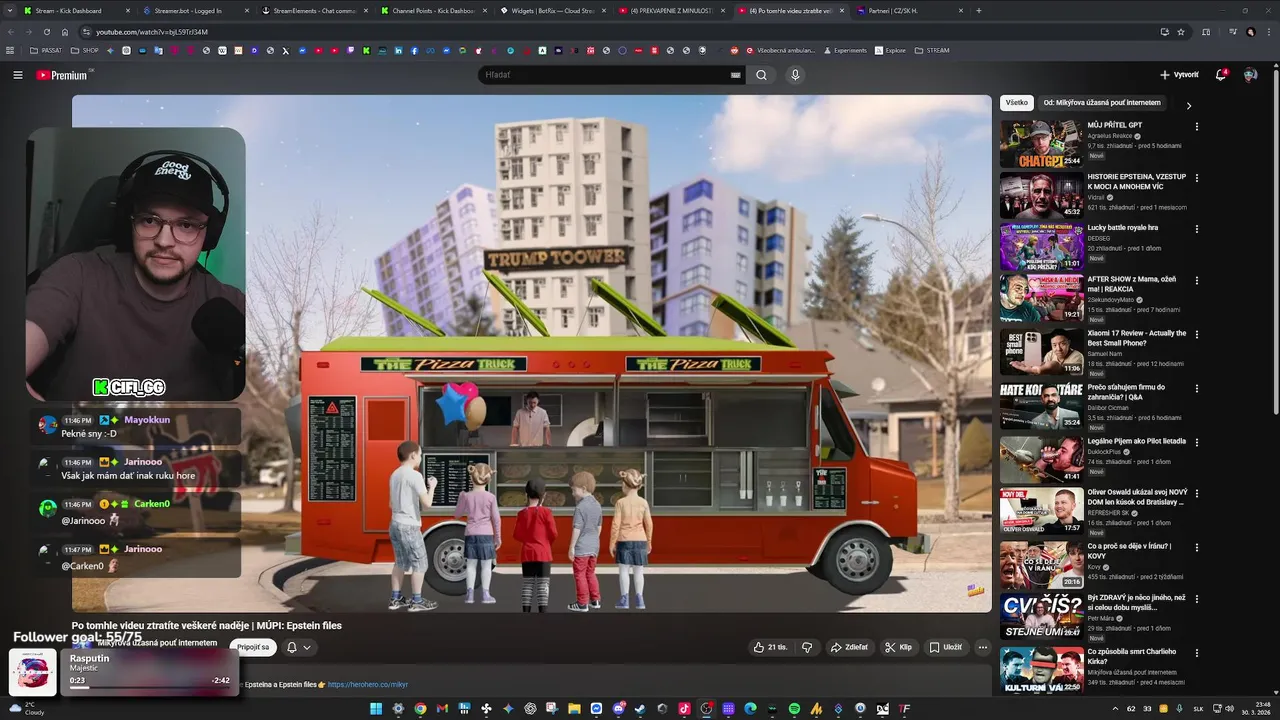
Task: Open Spotify from Windows taskbar
Action: [794, 709]
